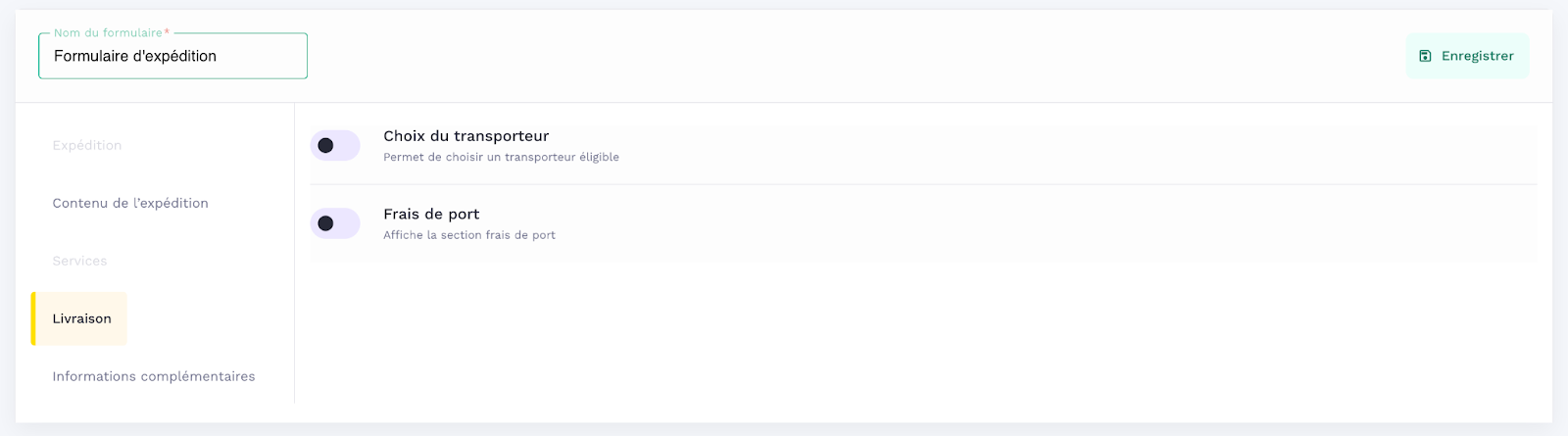The height and width of the screenshot is (436, 1568).
Task: Enable the Choix du transporteur switch
Action: tap(335, 146)
